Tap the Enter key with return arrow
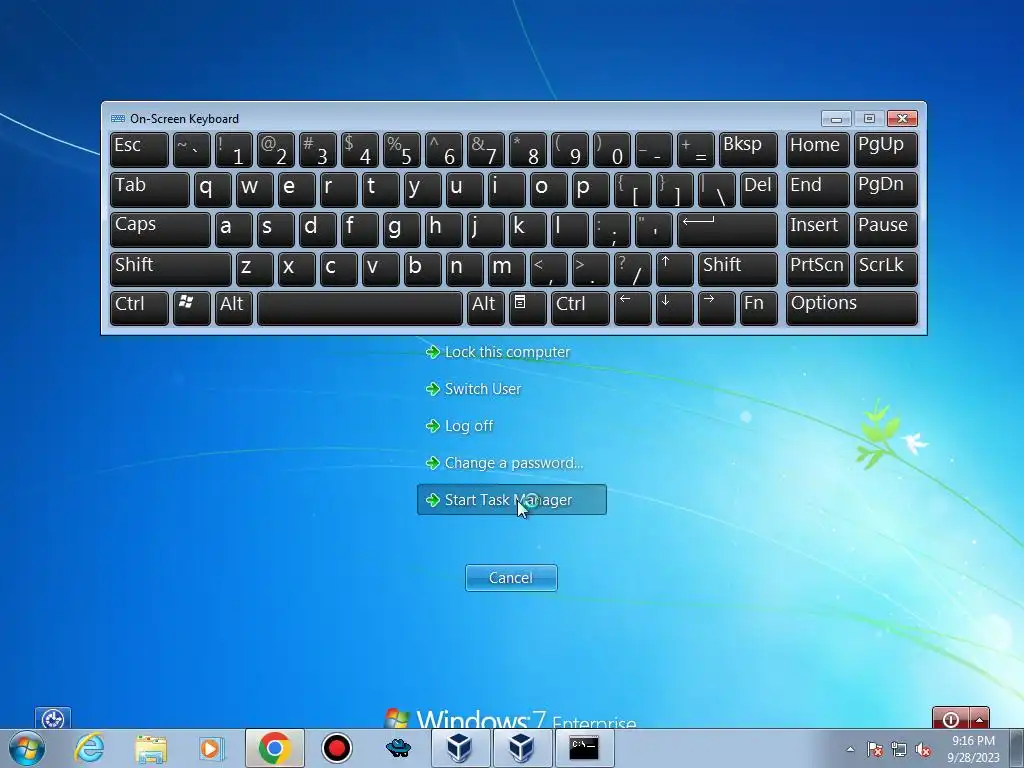Screen dimensions: 1024x768 [728, 229]
